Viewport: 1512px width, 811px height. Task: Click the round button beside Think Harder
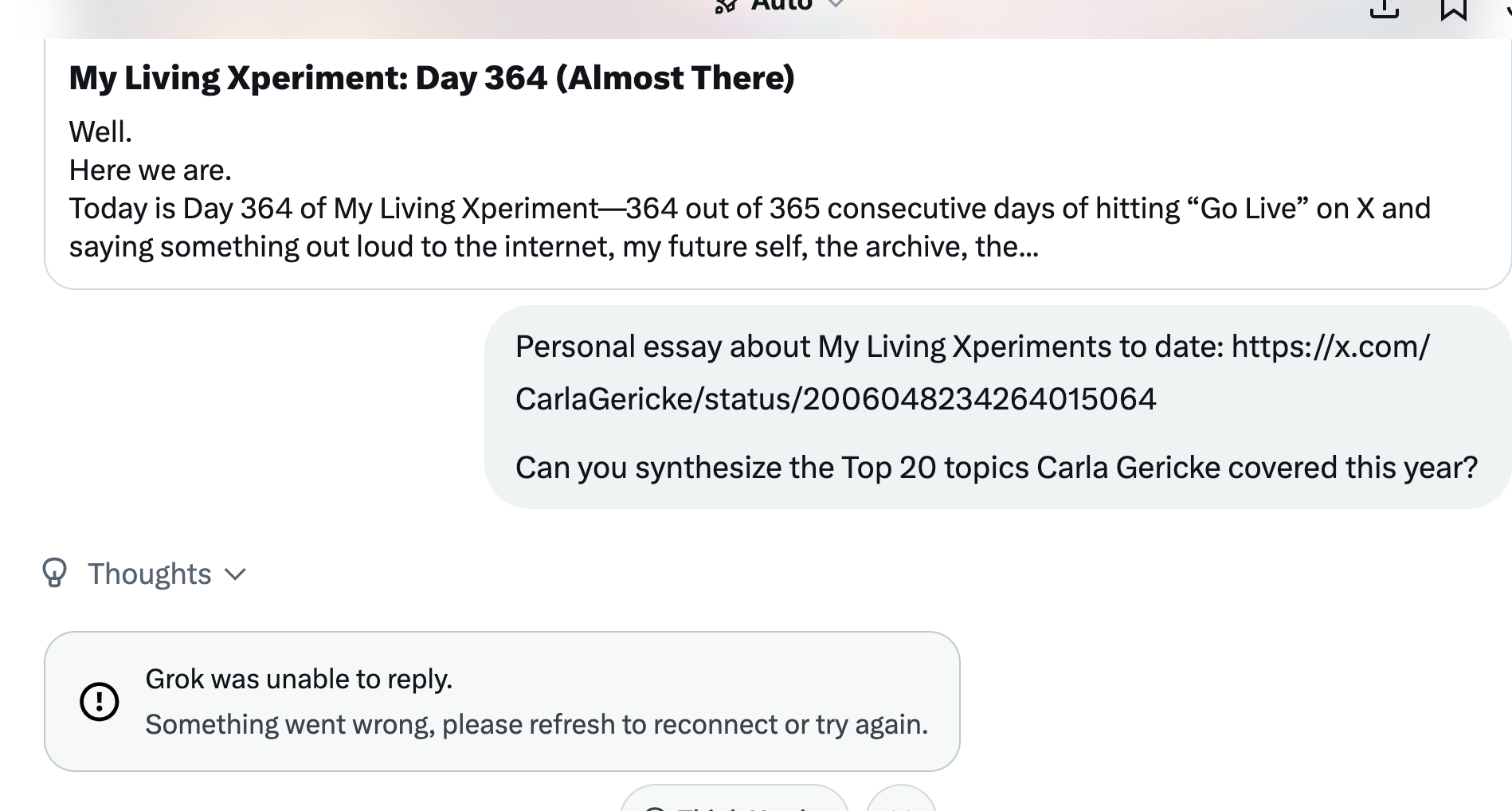tap(901, 800)
